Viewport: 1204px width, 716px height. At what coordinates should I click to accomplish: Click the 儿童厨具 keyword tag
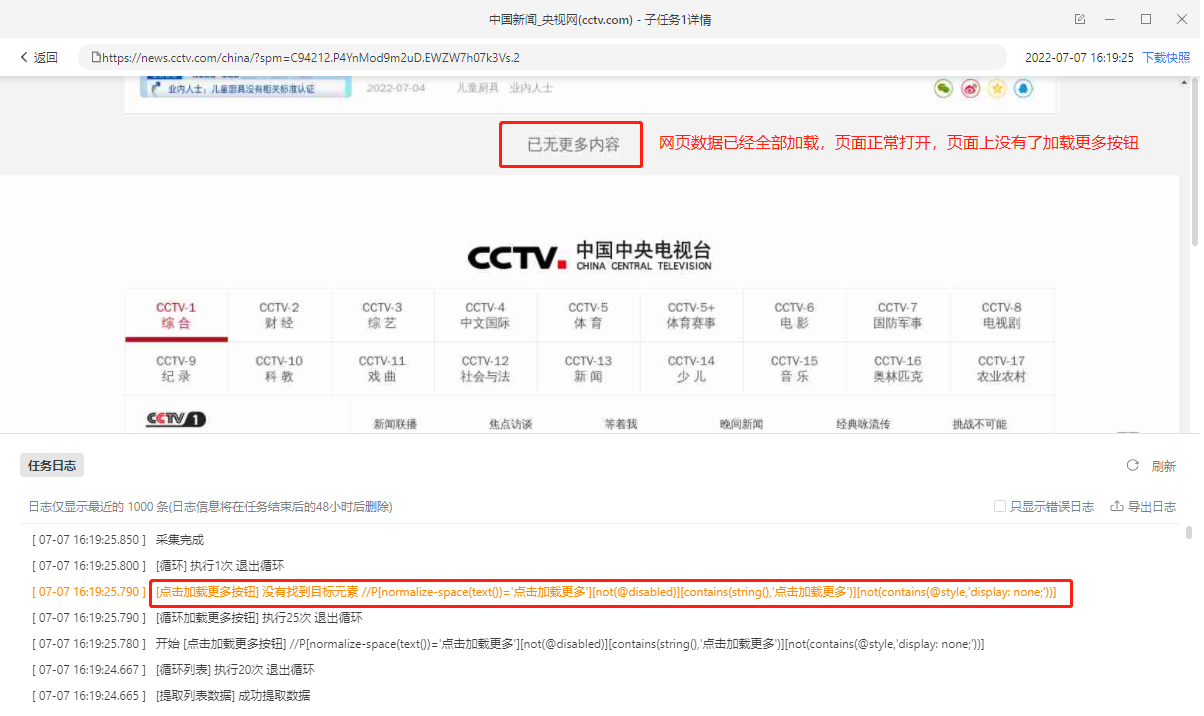(x=477, y=88)
